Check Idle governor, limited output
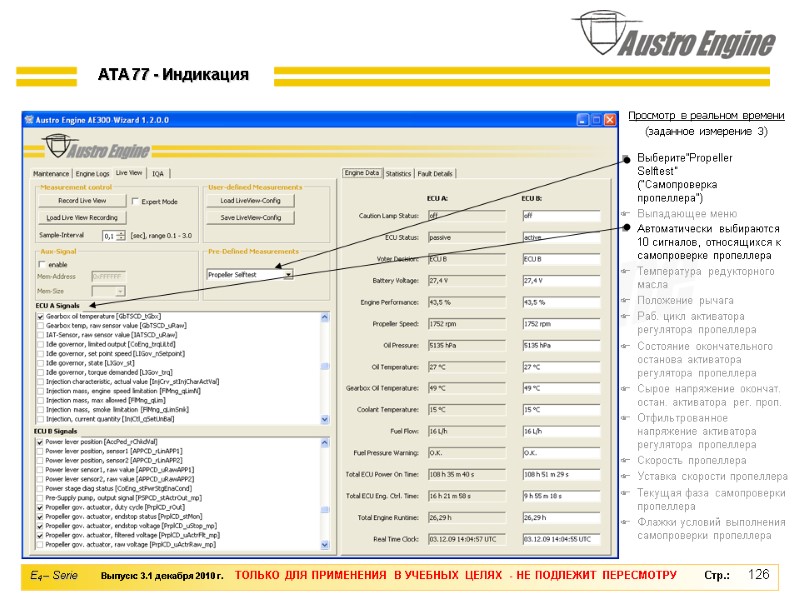The width and height of the screenshot is (800, 600). tap(40, 345)
